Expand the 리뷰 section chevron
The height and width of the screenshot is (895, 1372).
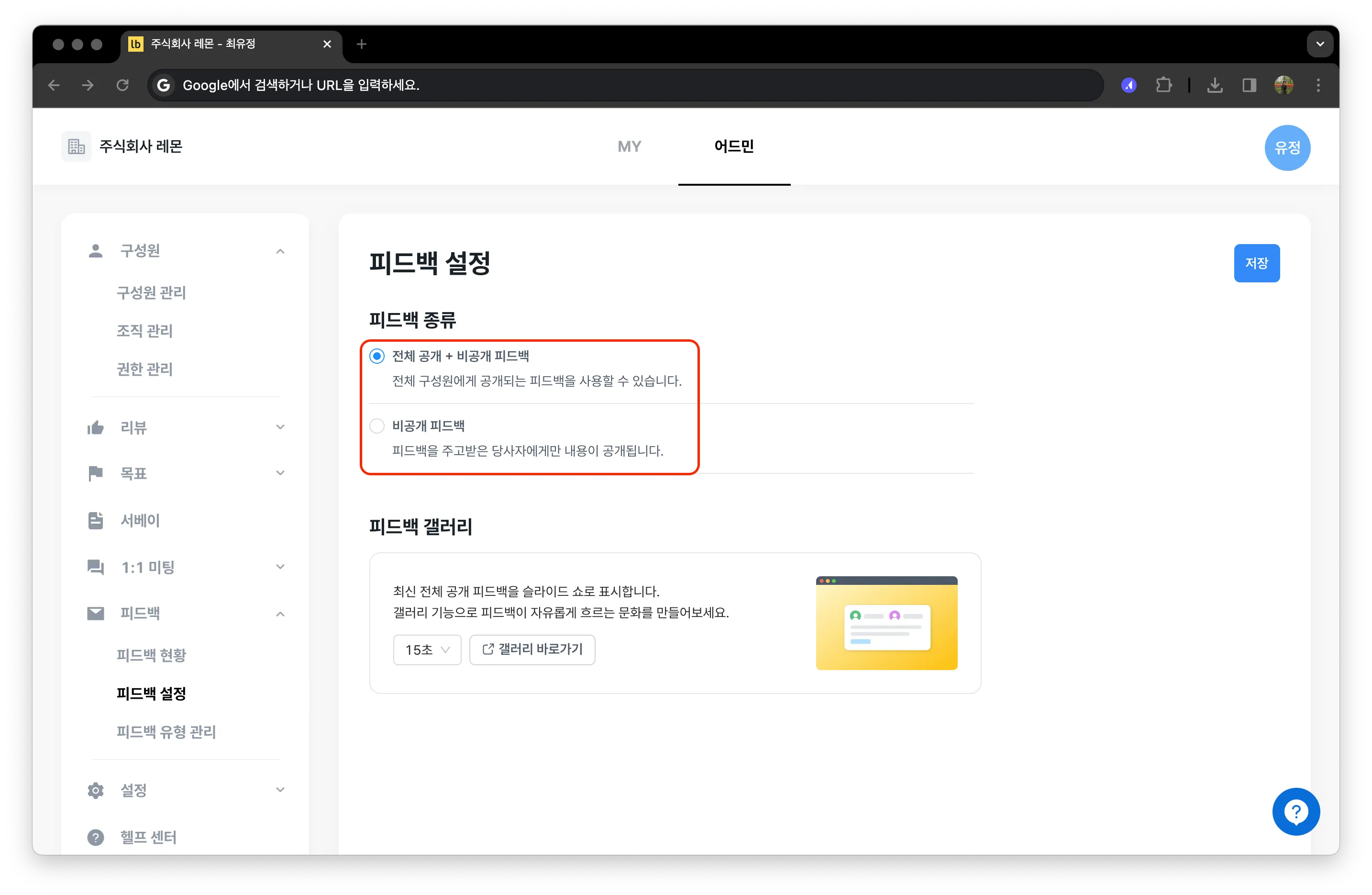click(280, 427)
